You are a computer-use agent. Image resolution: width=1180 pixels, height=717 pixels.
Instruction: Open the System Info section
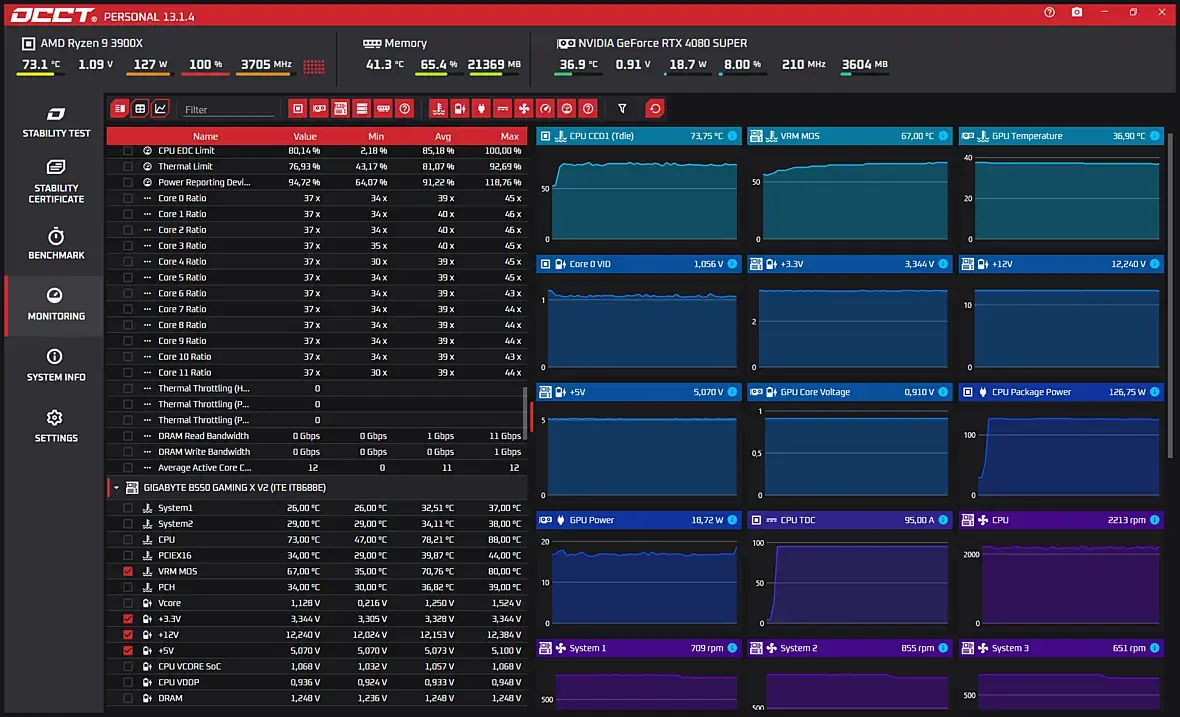click(56, 366)
